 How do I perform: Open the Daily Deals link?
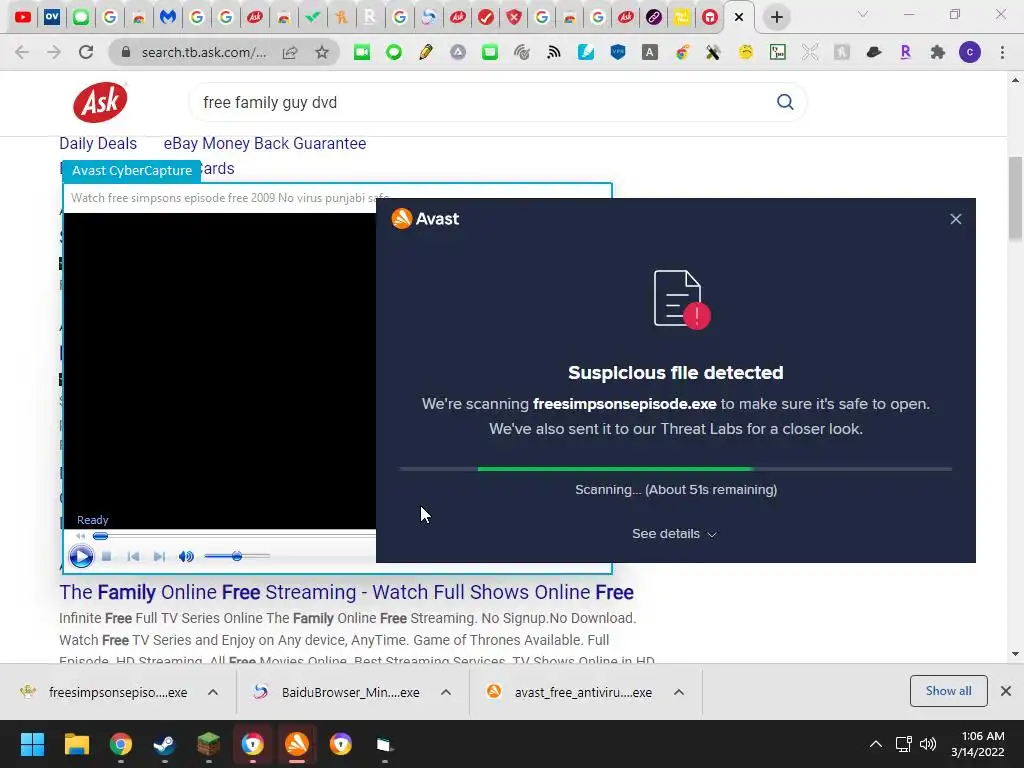point(98,143)
